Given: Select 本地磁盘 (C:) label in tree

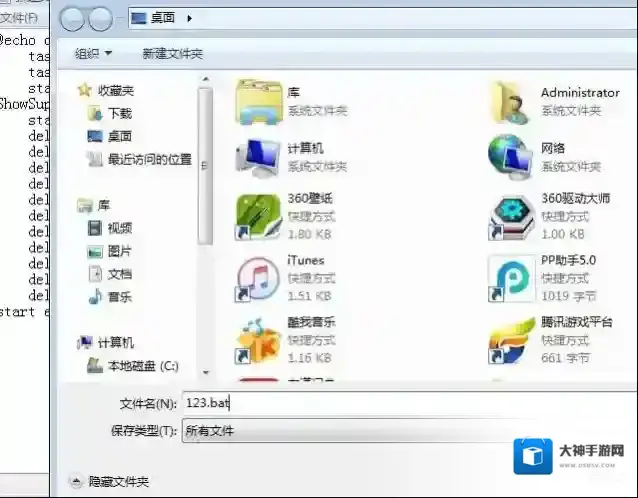Looking at the screenshot, I should [x=143, y=366].
